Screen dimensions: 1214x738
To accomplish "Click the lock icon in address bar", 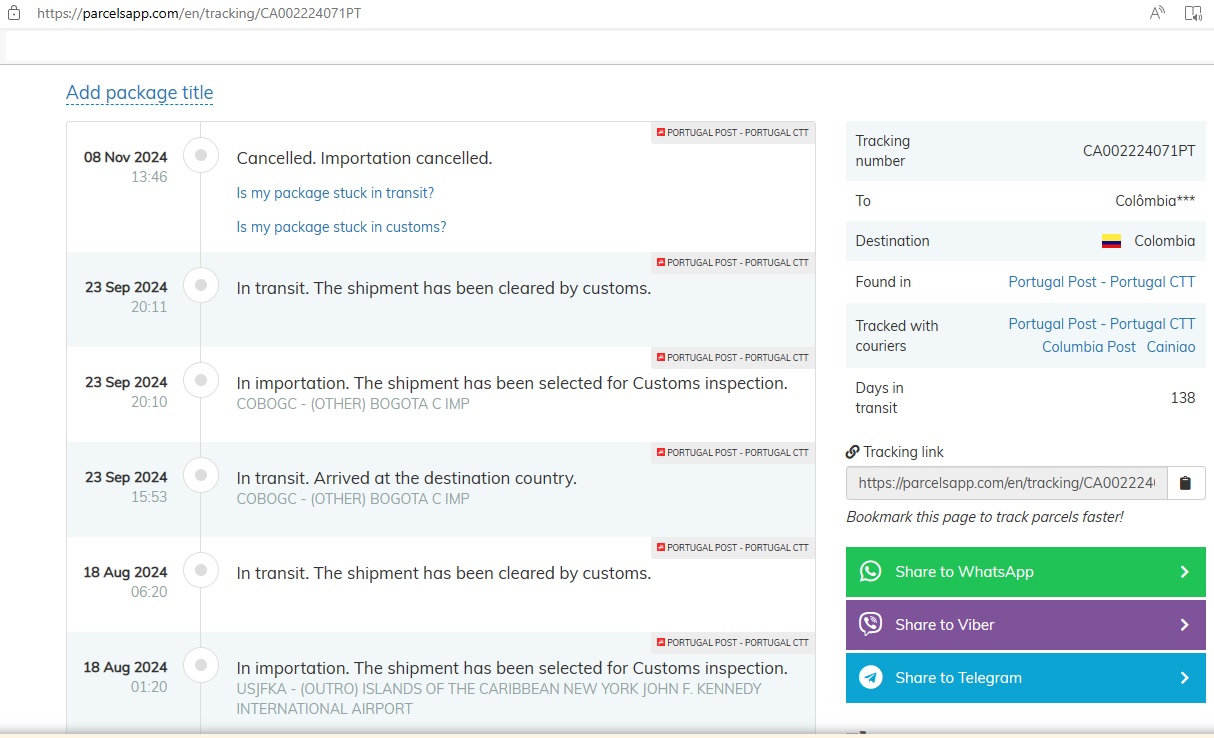I will click(14, 13).
